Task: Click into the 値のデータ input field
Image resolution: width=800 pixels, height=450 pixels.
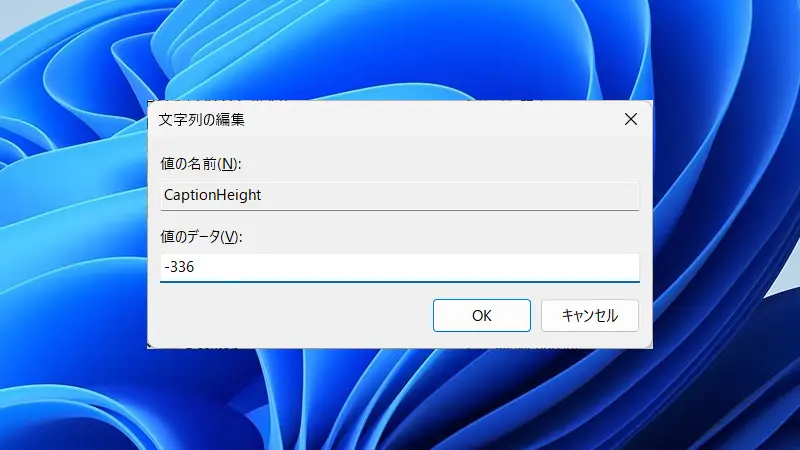Action: coord(399,267)
